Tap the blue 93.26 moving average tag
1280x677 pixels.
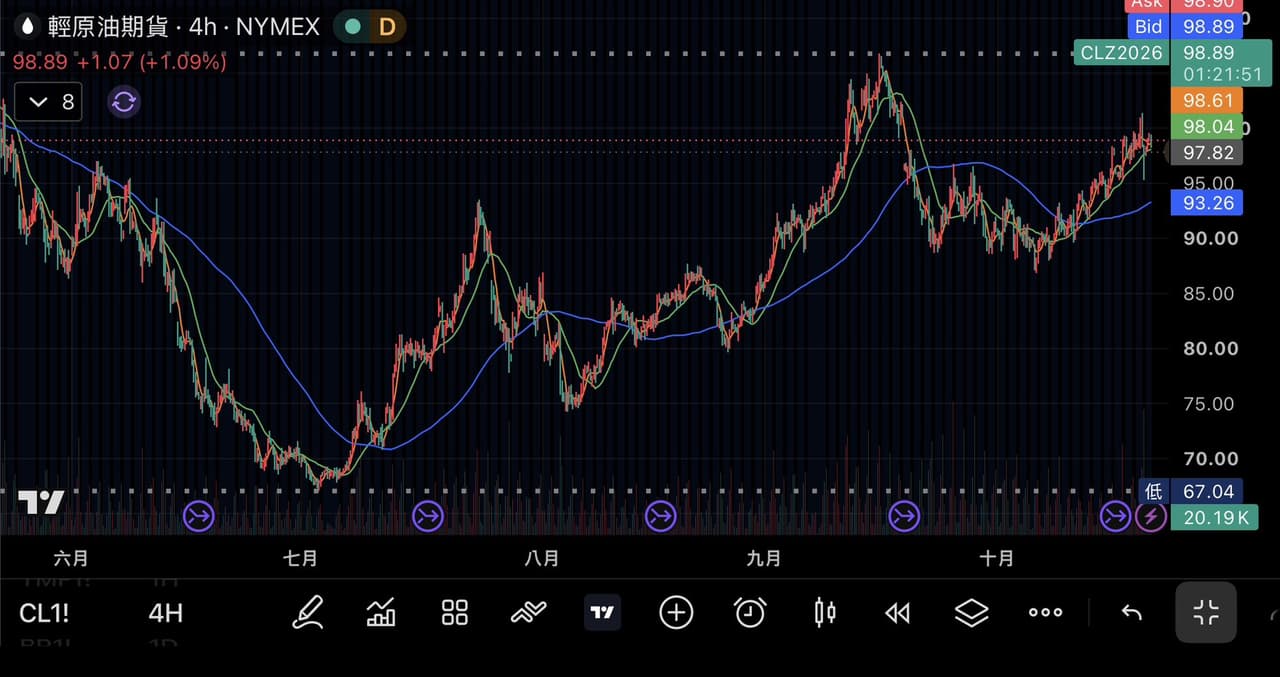(1207, 203)
